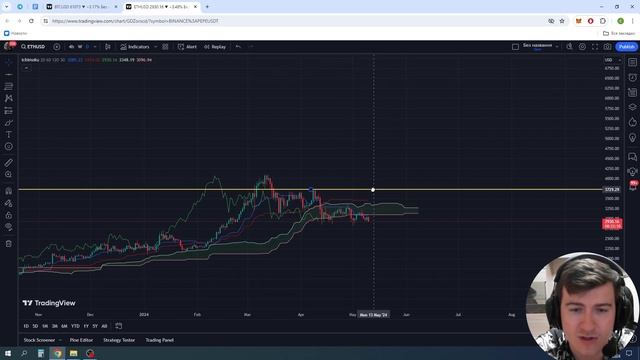The height and width of the screenshot is (360, 640).
Task: Toggle fullscreen mode
Action: (595, 47)
